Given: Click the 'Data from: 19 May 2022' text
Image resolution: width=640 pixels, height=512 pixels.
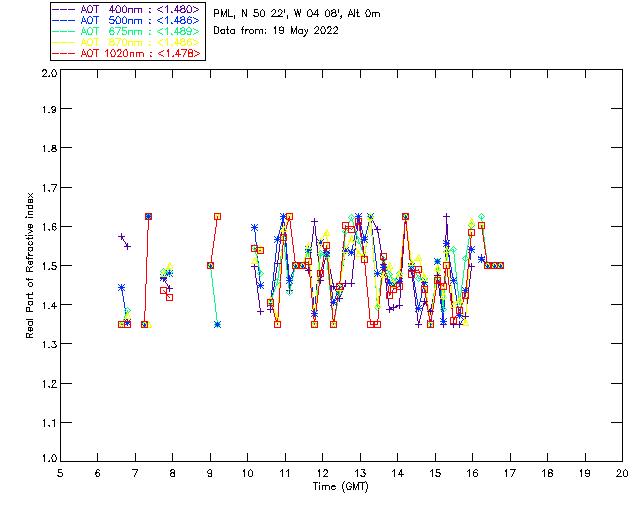Looking at the screenshot, I should click(276, 31).
